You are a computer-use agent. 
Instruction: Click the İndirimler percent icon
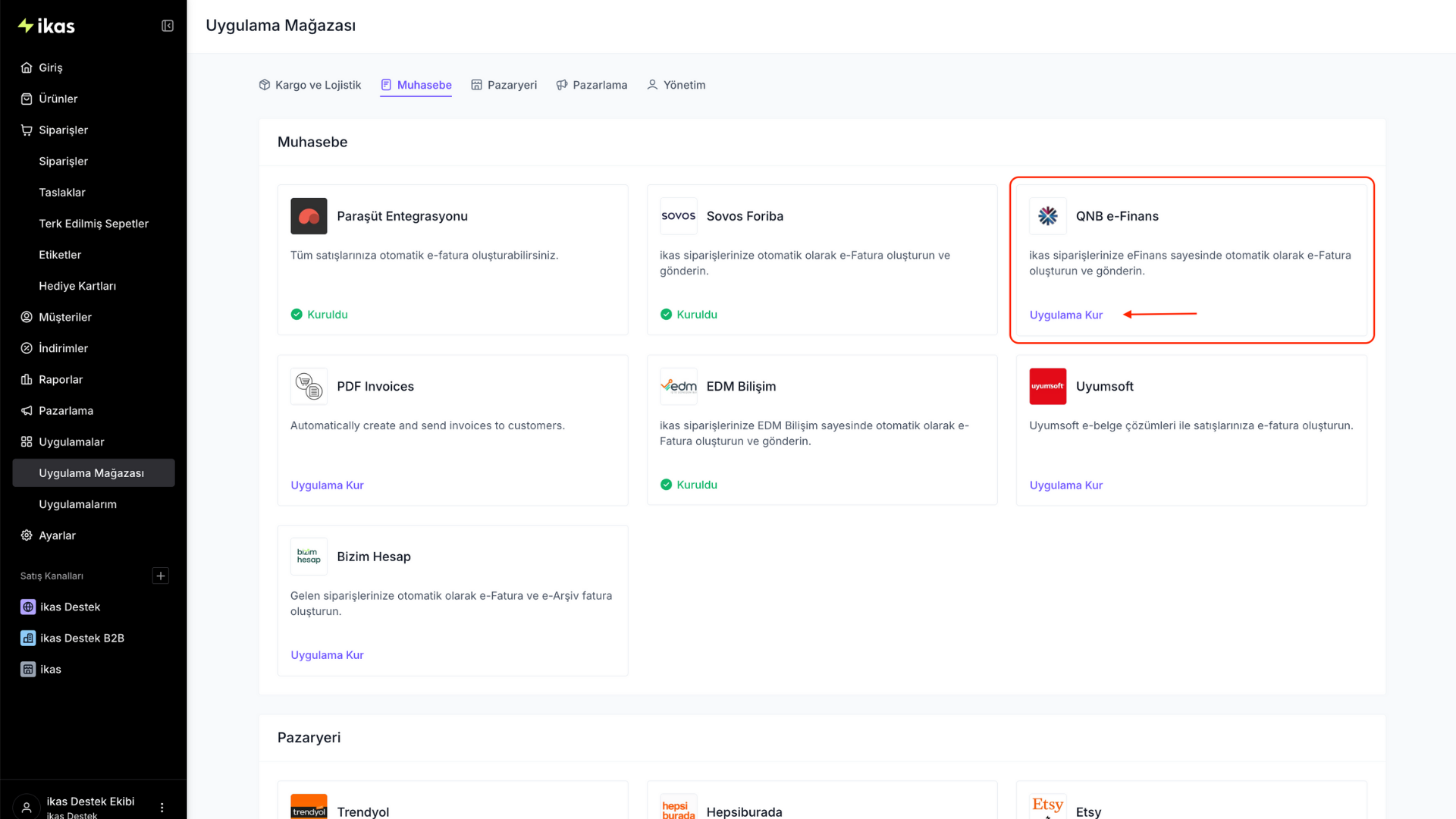click(x=27, y=348)
